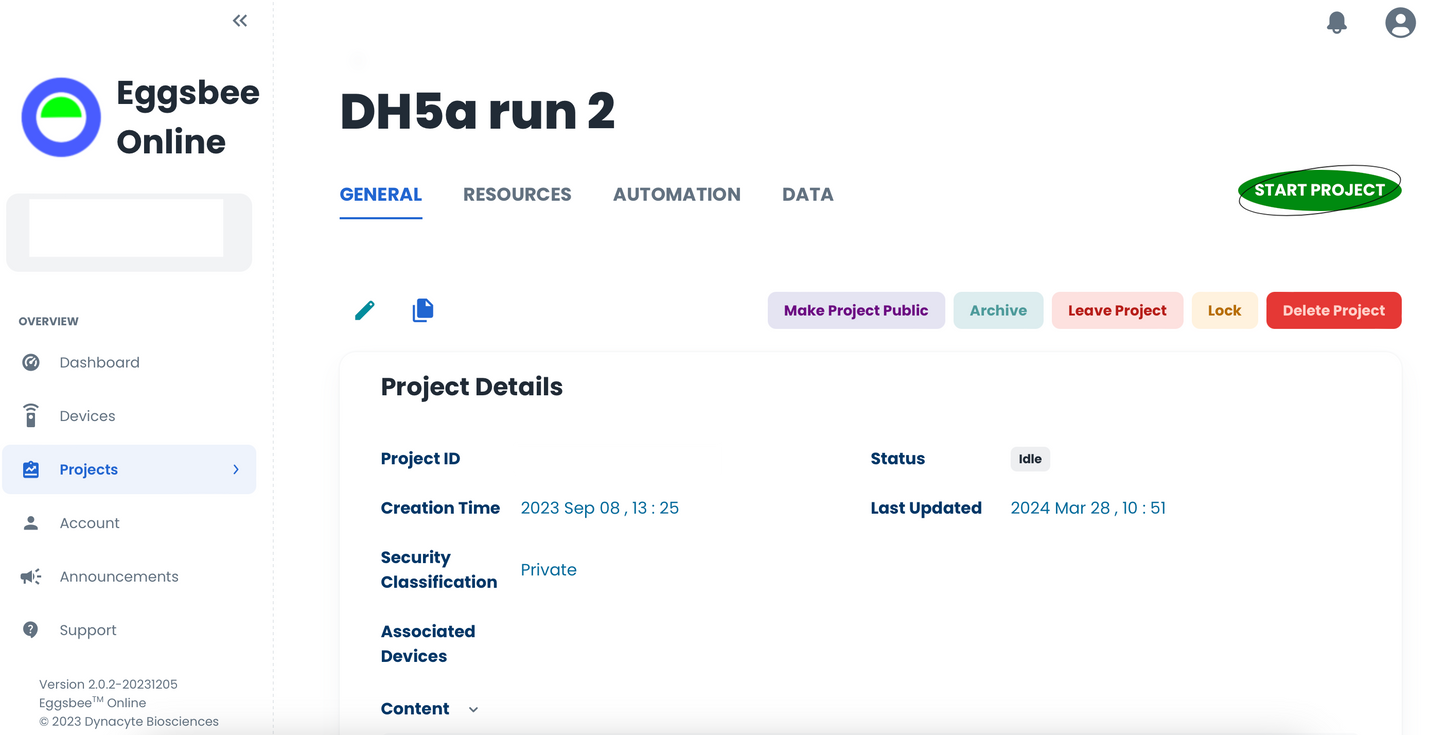This screenshot has height=735, width=1445.
Task: Collapse the sidebar with double-chevron icon
Action: (240, 21)
